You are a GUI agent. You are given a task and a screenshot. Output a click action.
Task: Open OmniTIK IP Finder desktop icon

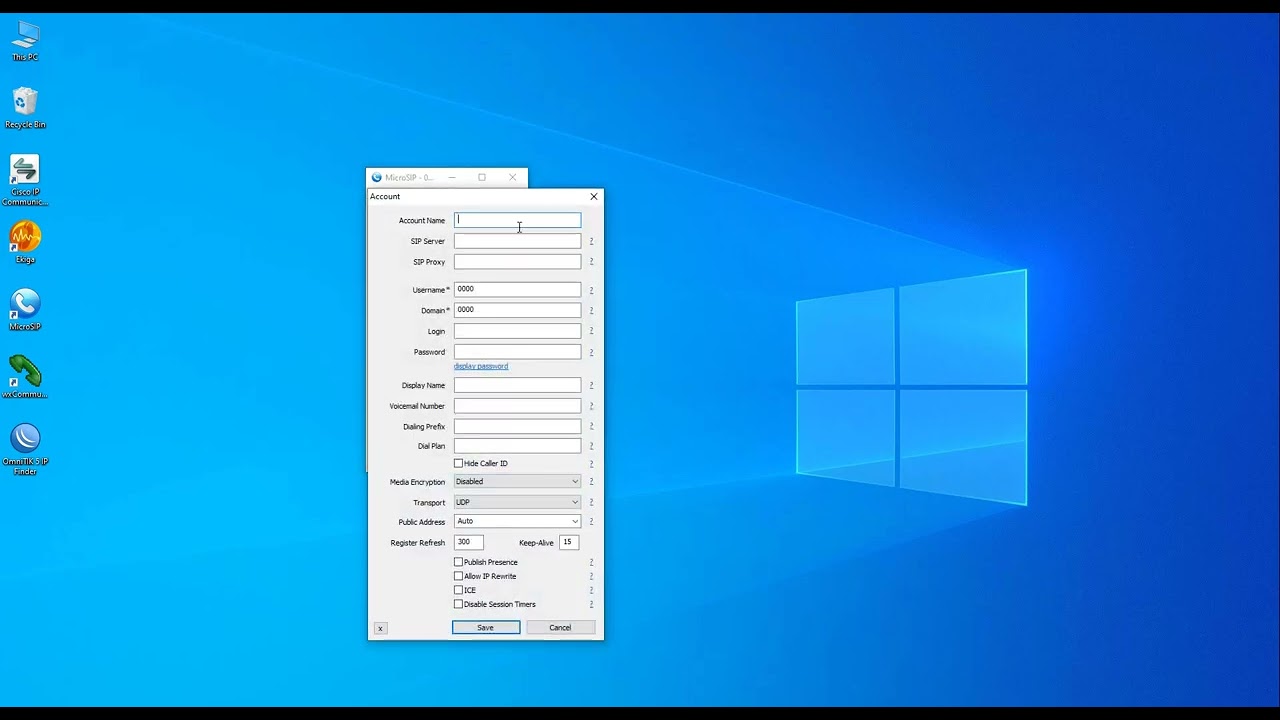25,449
